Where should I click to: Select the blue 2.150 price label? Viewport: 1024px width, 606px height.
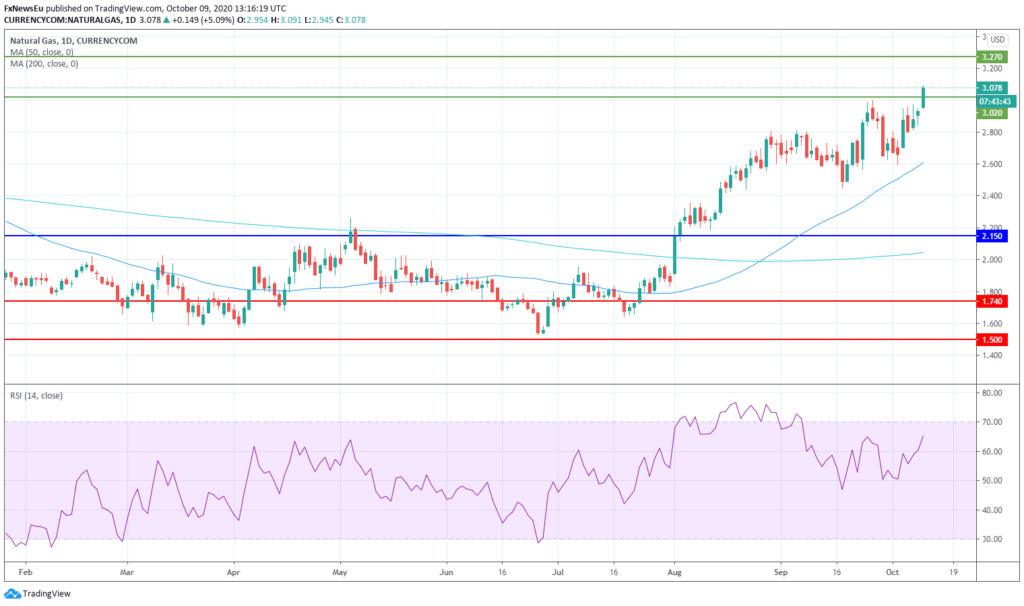tap(992, 236)
